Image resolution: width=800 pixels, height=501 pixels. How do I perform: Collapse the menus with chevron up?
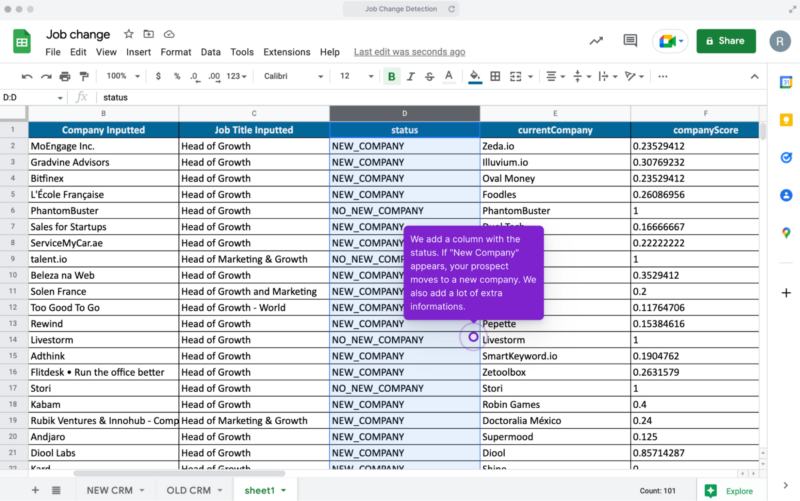pos(754,77)
